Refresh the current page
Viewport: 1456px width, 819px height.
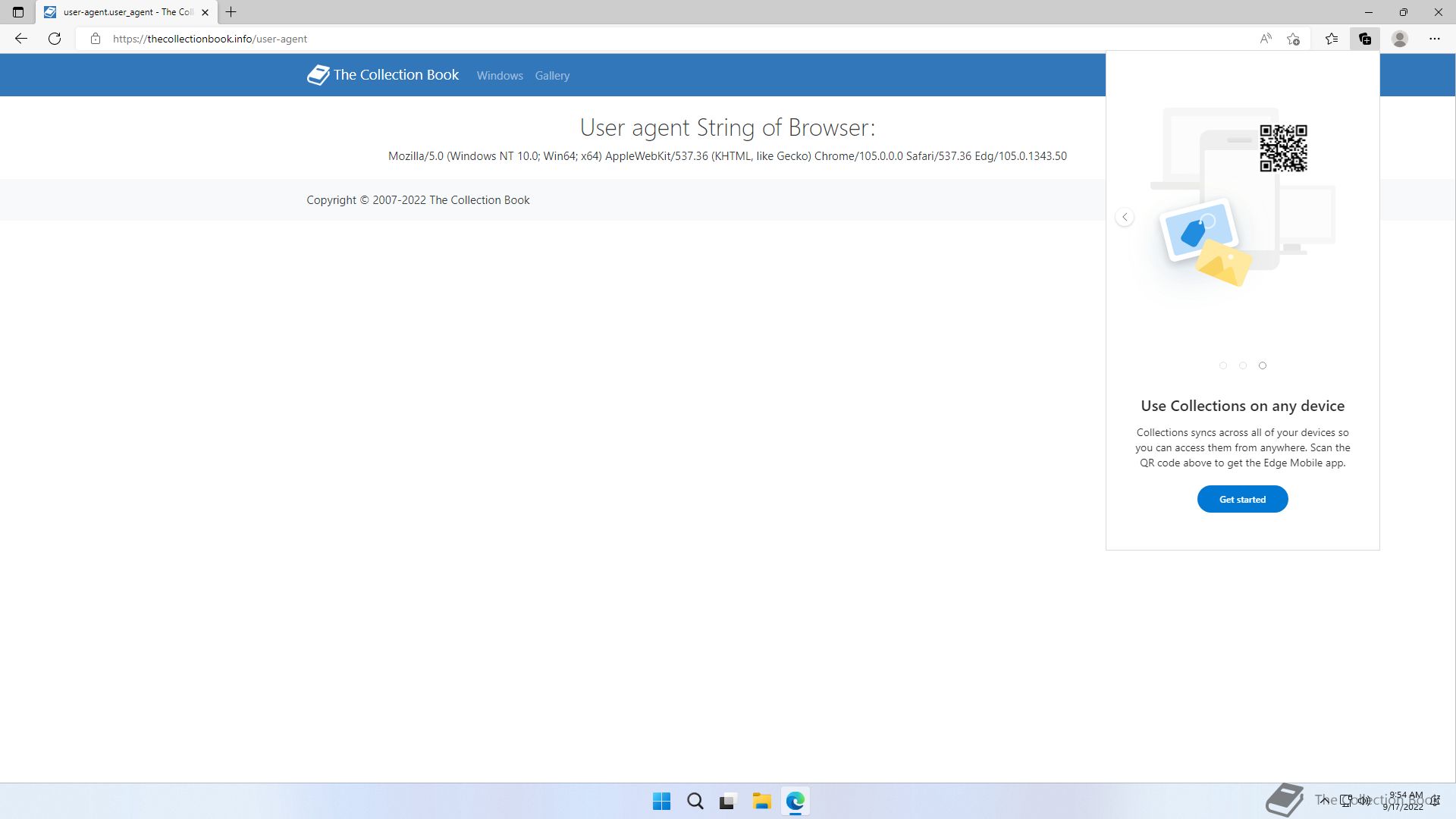[x=55, y=39]
